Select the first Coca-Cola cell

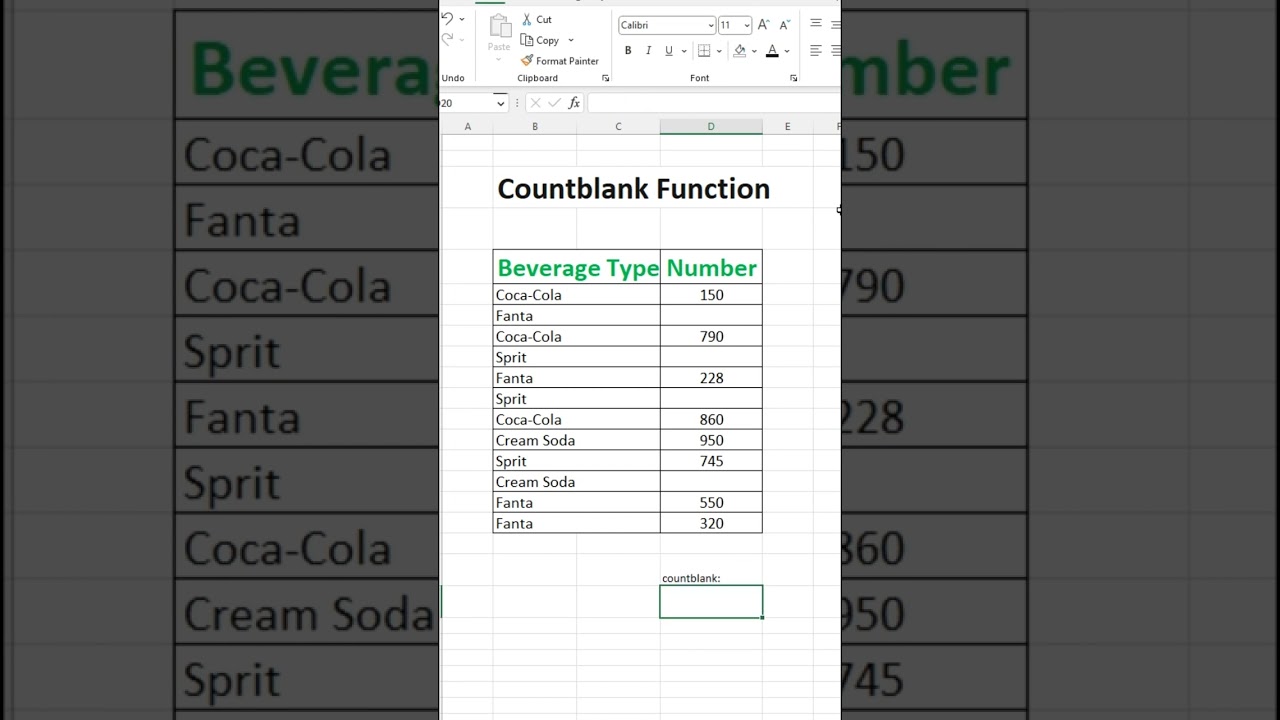click(x=577, y=295)
